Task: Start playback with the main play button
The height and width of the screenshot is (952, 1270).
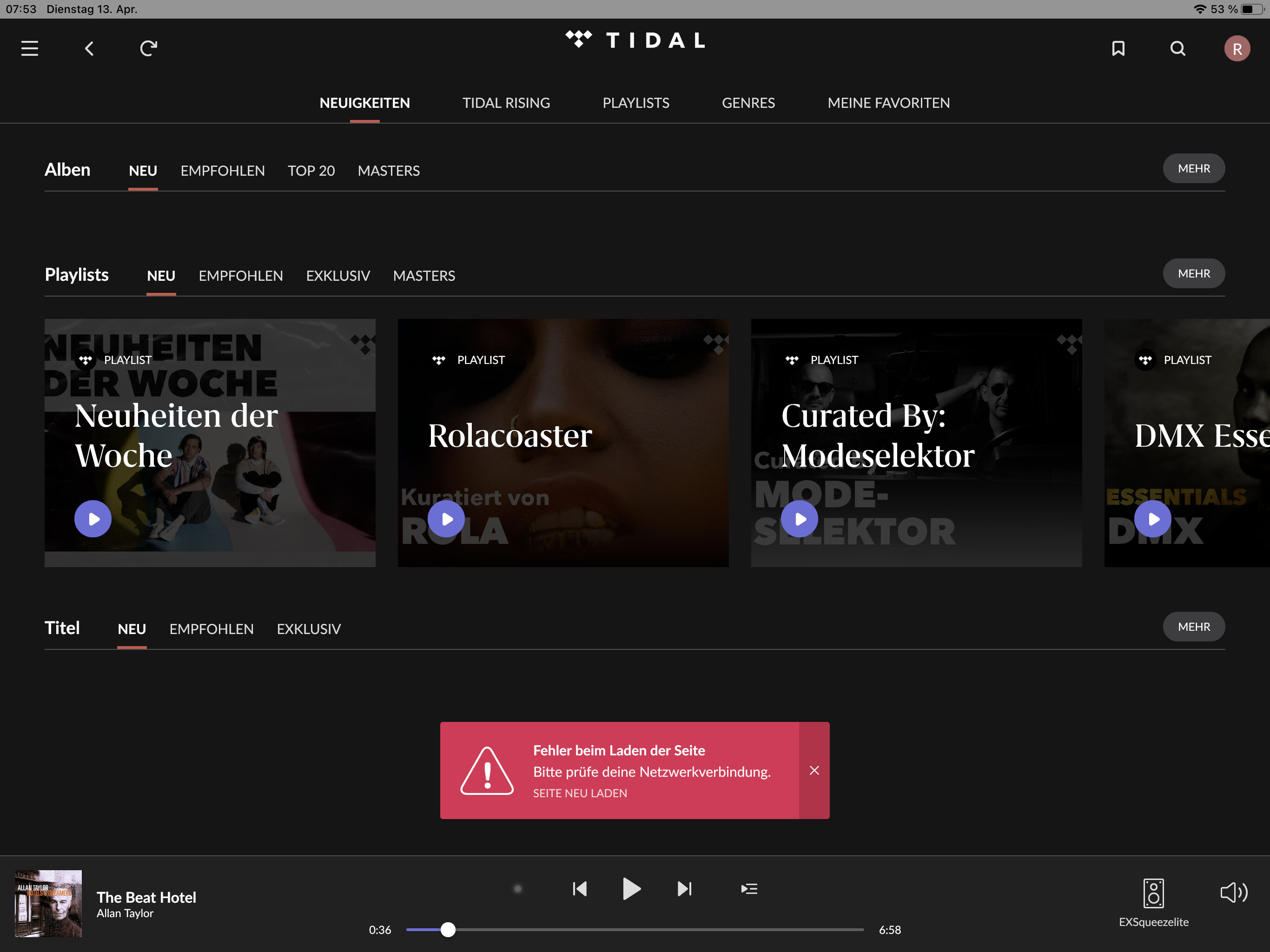Action: coord(631,888)
